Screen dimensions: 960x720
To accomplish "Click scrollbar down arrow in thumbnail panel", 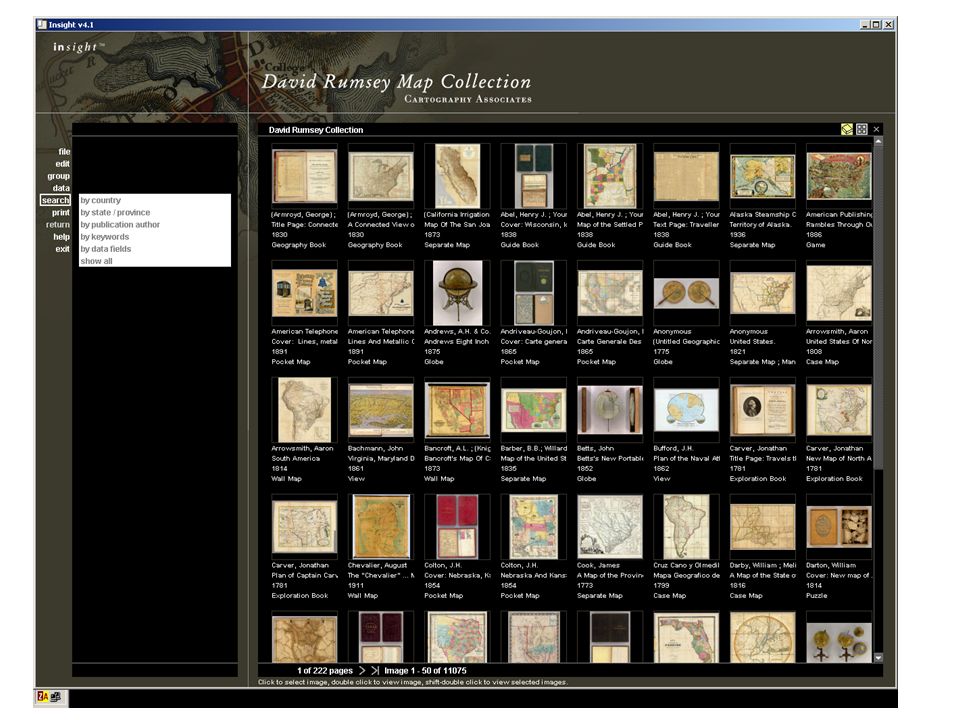I will point(879,658).
